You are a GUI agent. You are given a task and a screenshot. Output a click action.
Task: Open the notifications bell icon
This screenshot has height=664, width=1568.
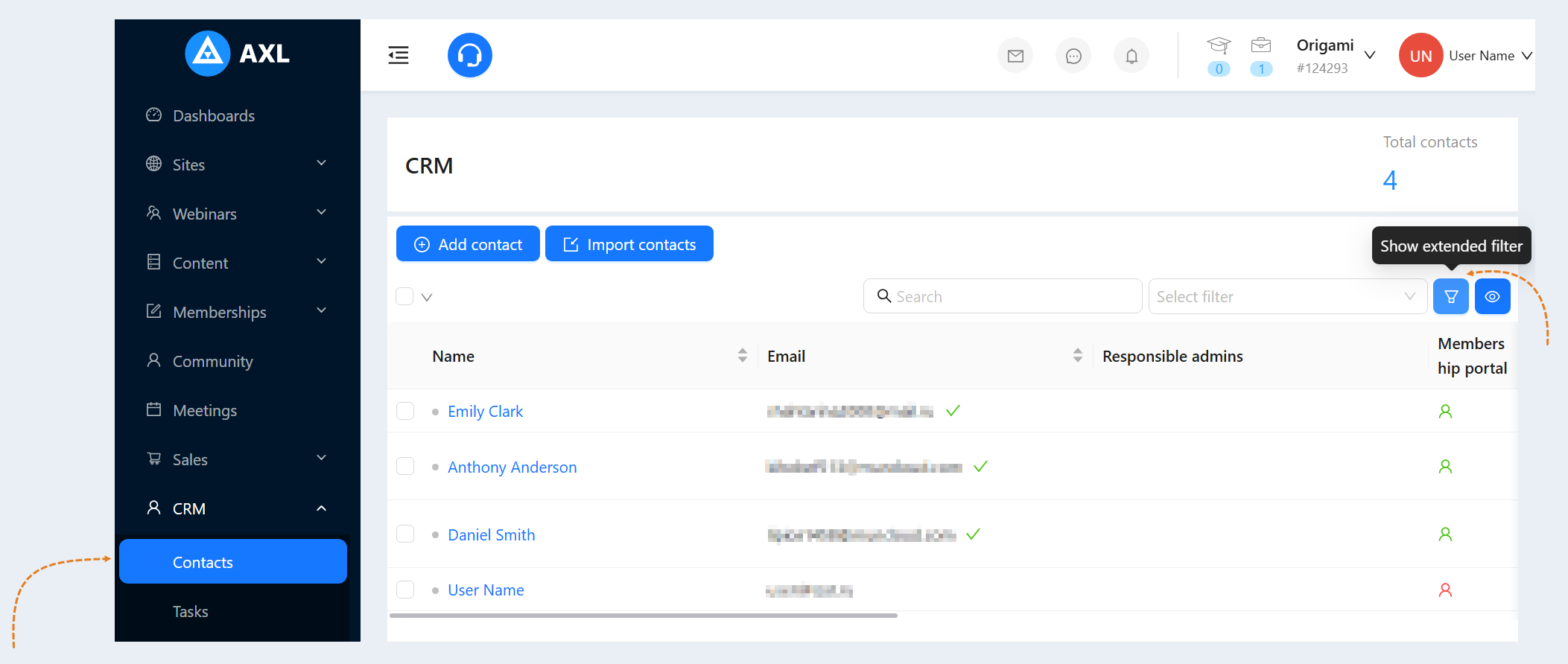point(1131,56)
